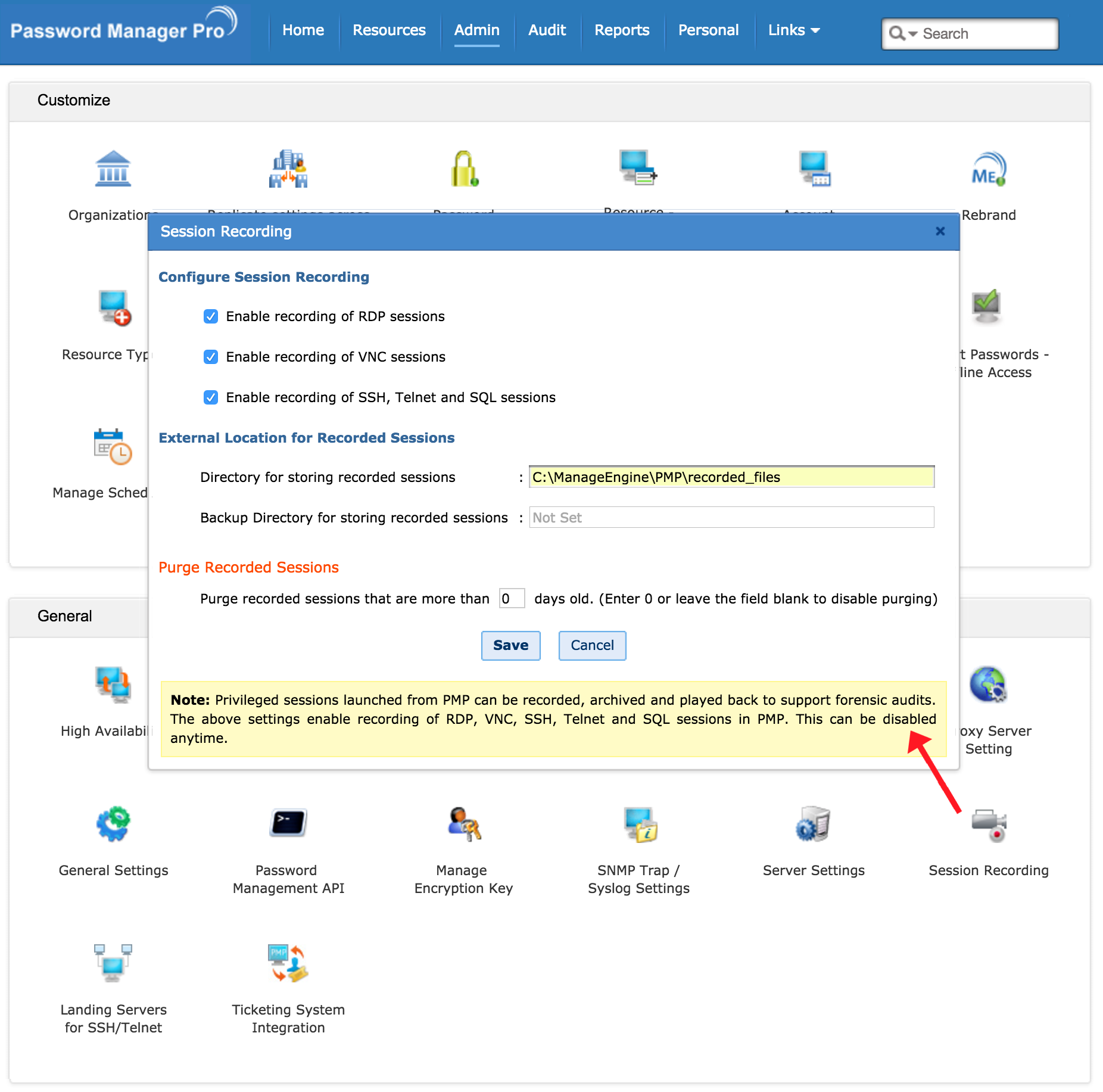Click the Ticketing System Integration icon

pos(289,963)
